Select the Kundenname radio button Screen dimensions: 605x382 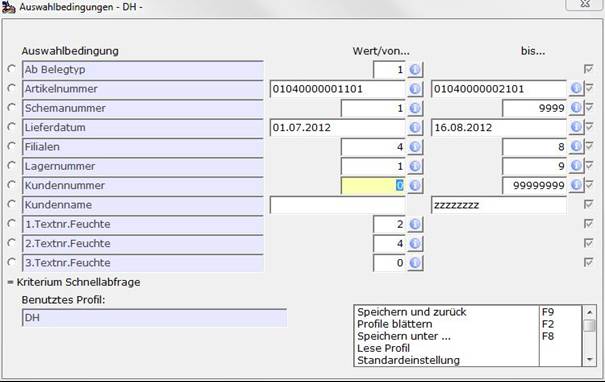click(12, 204)
